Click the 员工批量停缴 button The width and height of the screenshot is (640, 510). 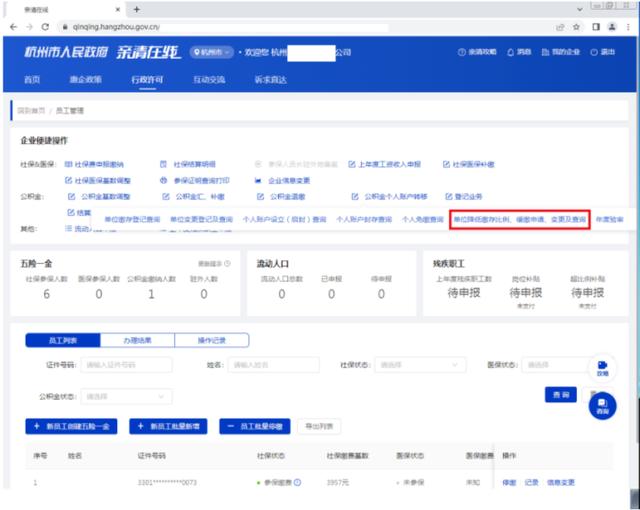click(255, 426)
